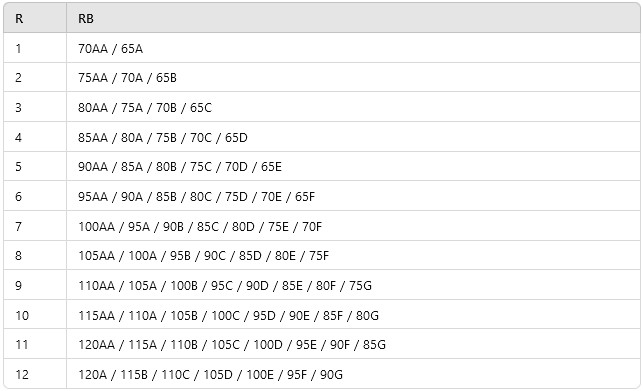Click the cell starting with 95AA / 90A
643x391 pixels.
pyautogui.click(x=353, y=196)
